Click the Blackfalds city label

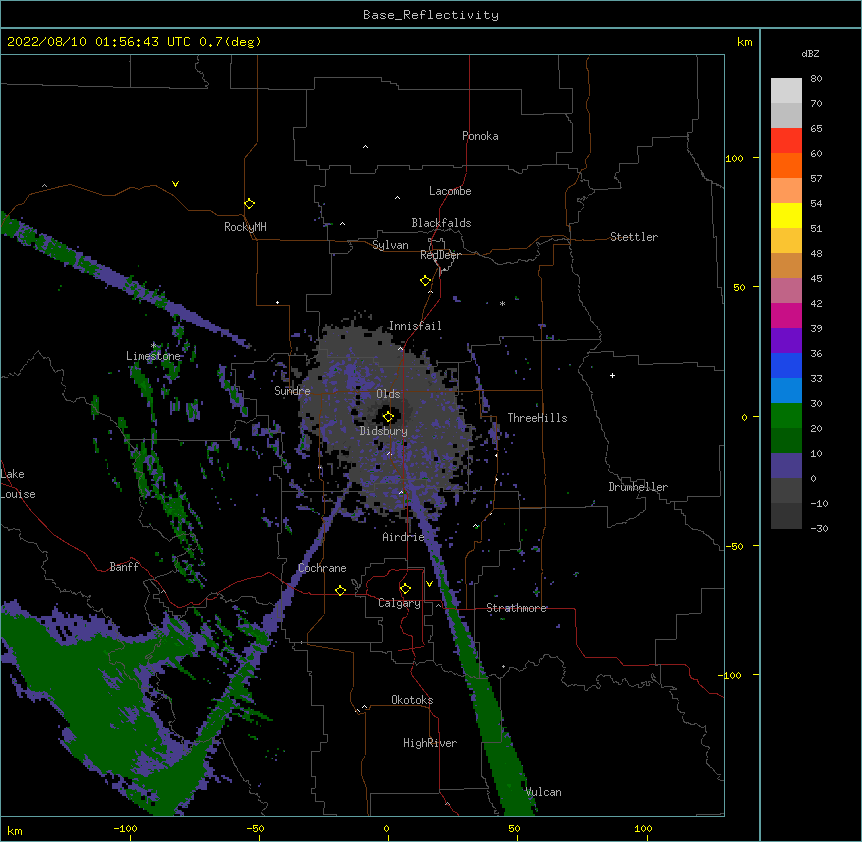coord(441,223)
